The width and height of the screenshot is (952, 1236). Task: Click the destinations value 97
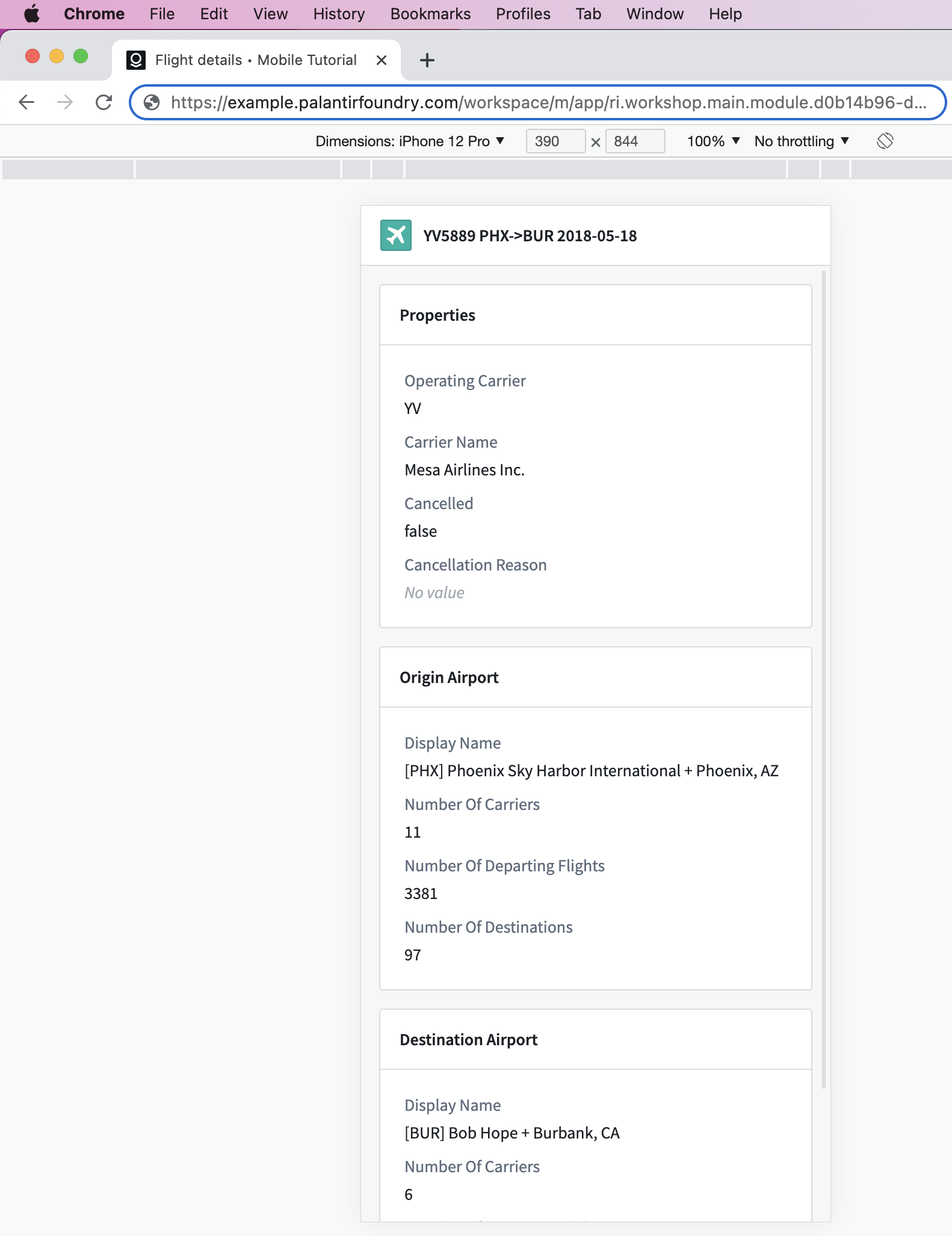(413, 955)
